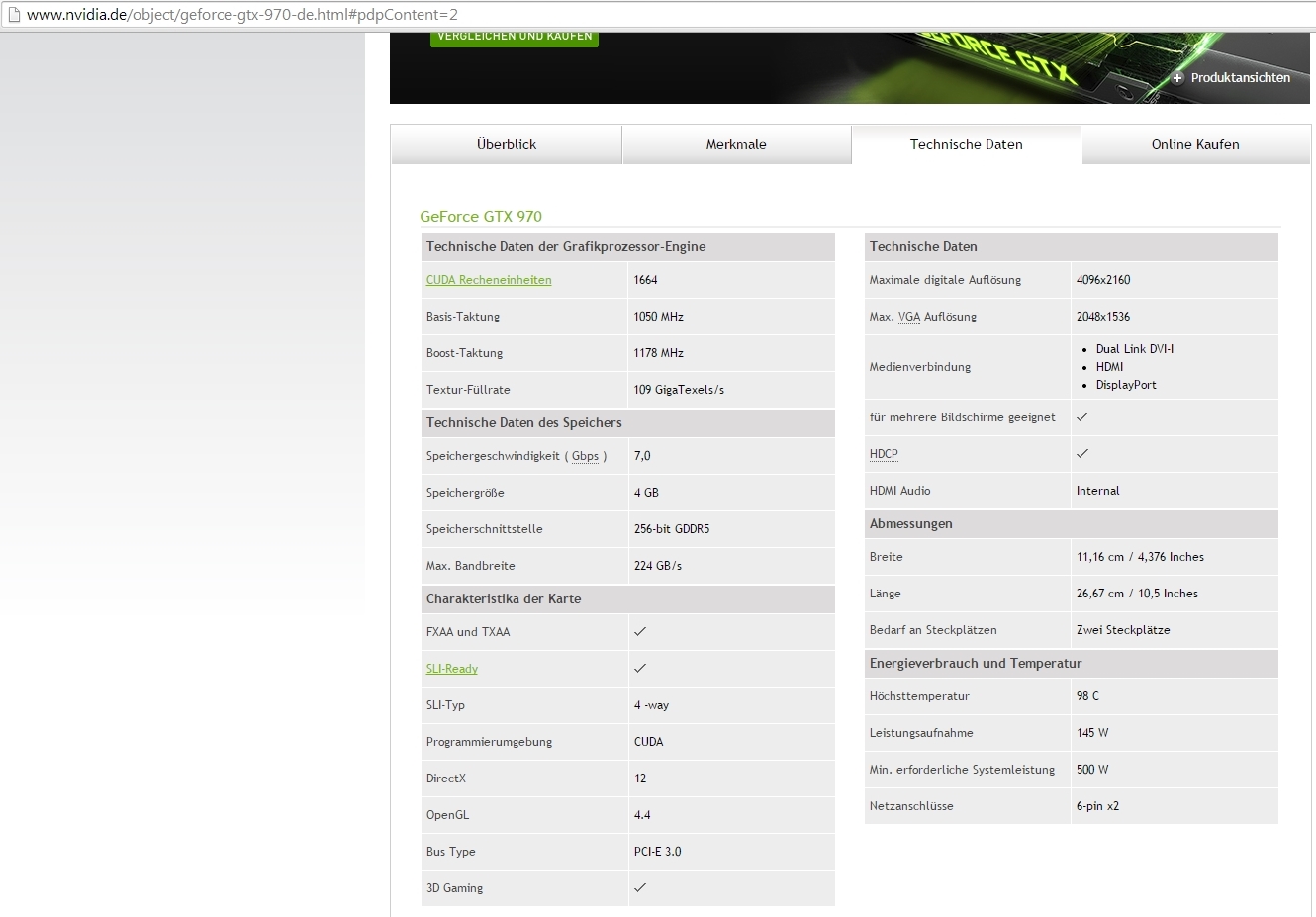Click the Energieverbrauch und Temperatur header
The width and height of the screenshot is (1316, 917).
pos(1071,664)
